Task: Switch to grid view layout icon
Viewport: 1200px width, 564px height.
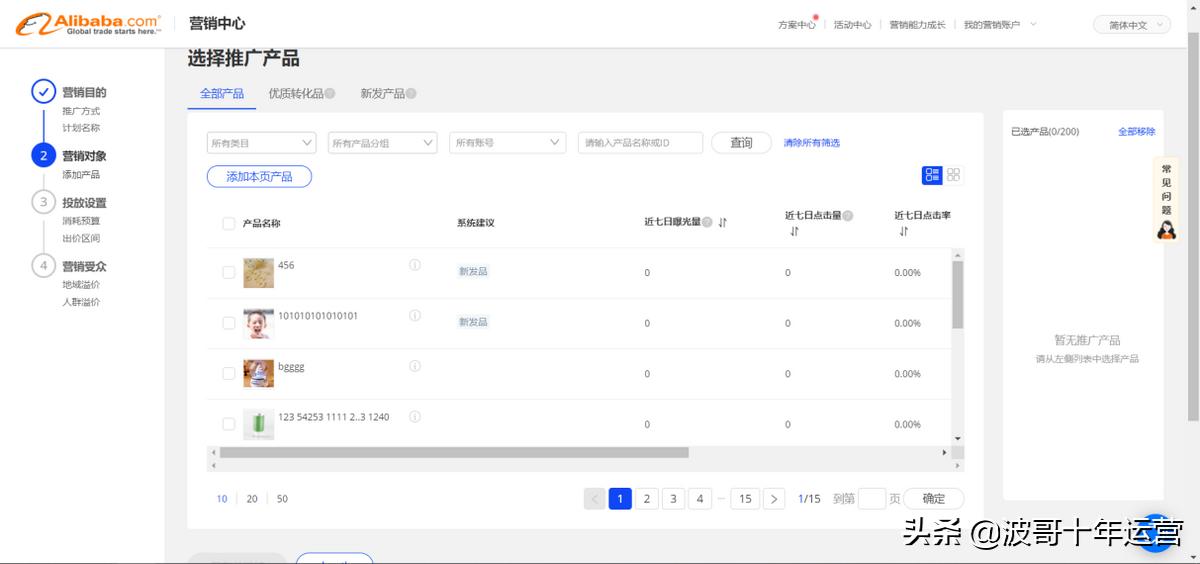Action: pos(954,175)
